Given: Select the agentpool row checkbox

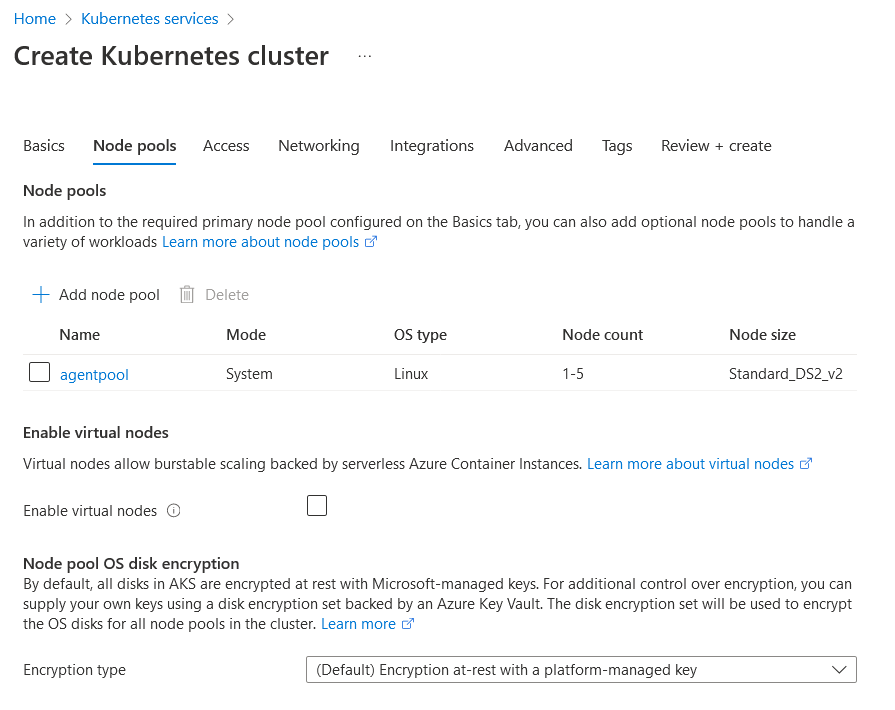Looking at the screenshot, I should click(x=39, y=373).
